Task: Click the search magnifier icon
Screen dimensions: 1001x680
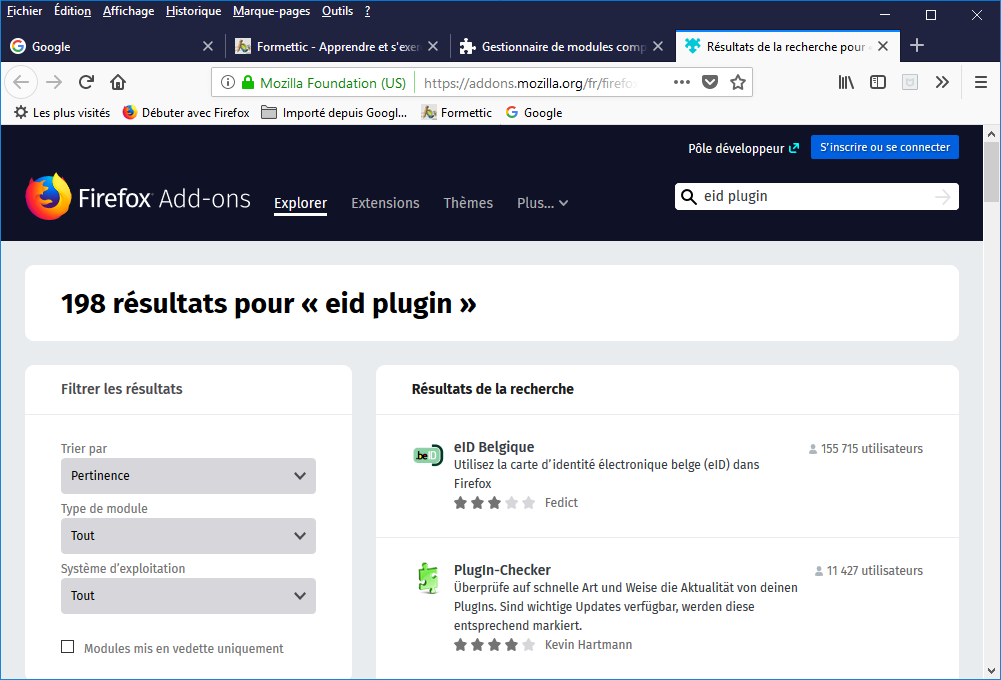Action: [x=689, y=197]
